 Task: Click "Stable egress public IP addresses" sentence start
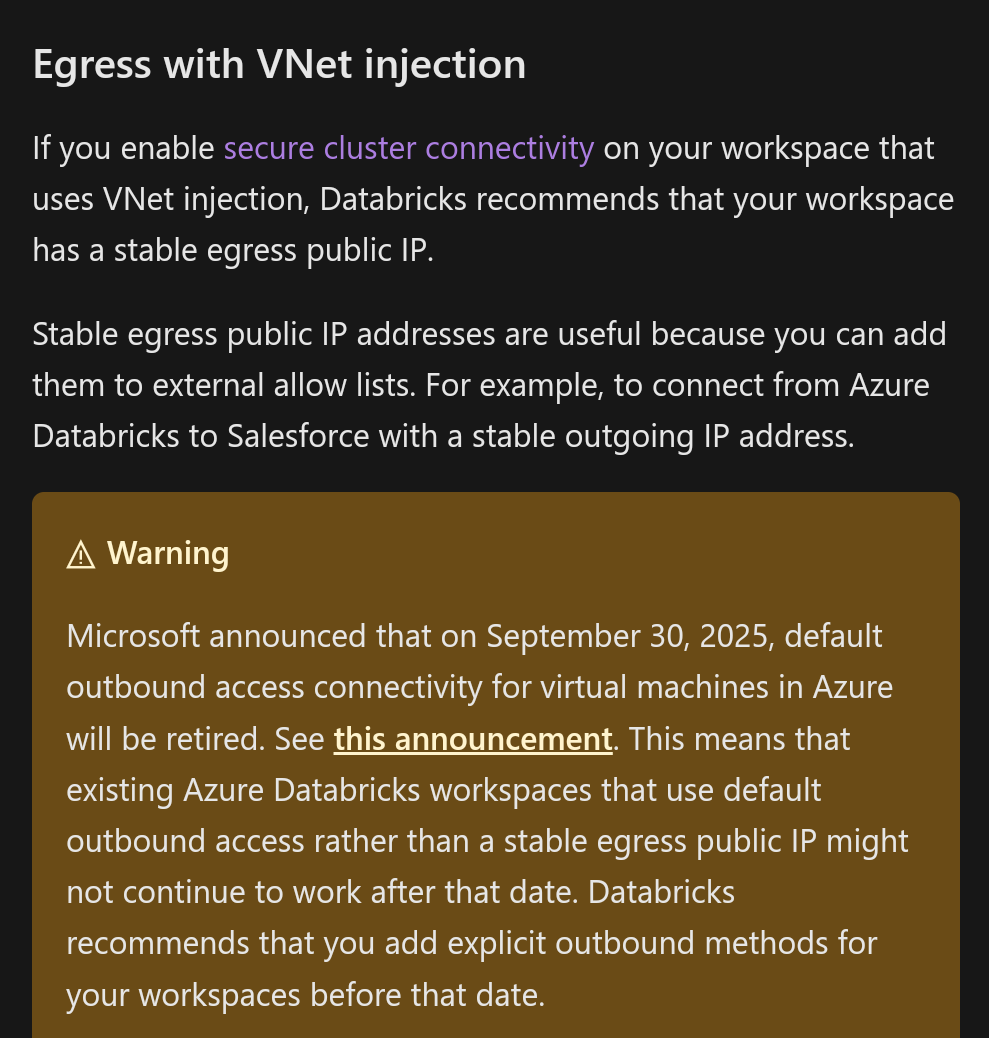pyautogui.click(x=263, y=334)
